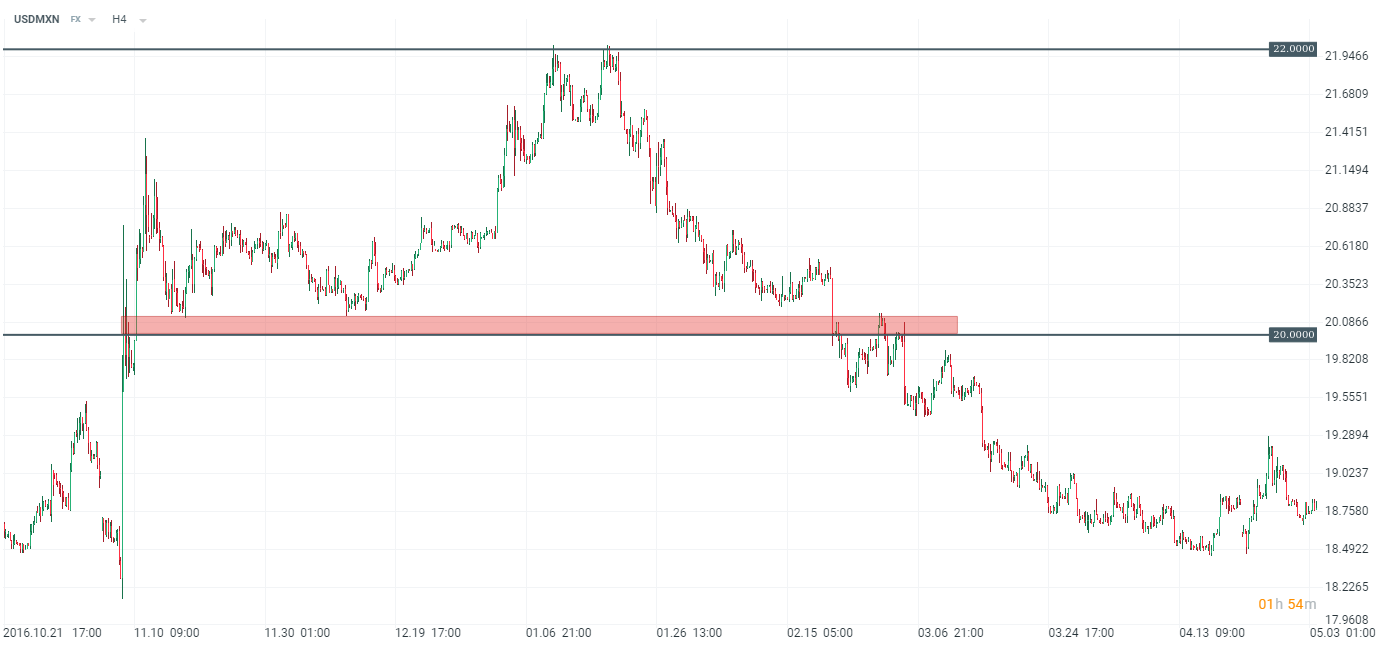
Task: Select the 22.0000 horizontal line price tag
Action: coord(1293,48)
